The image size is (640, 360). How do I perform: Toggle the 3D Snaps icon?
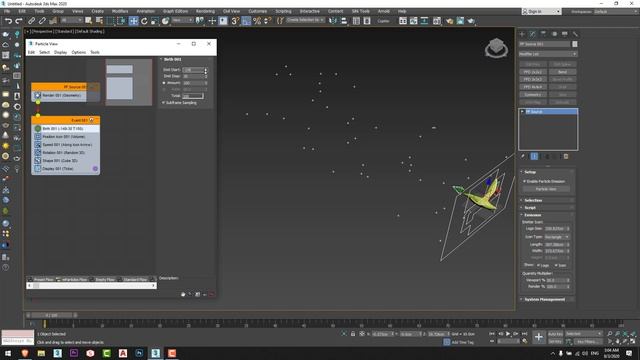tap(235, 21)
